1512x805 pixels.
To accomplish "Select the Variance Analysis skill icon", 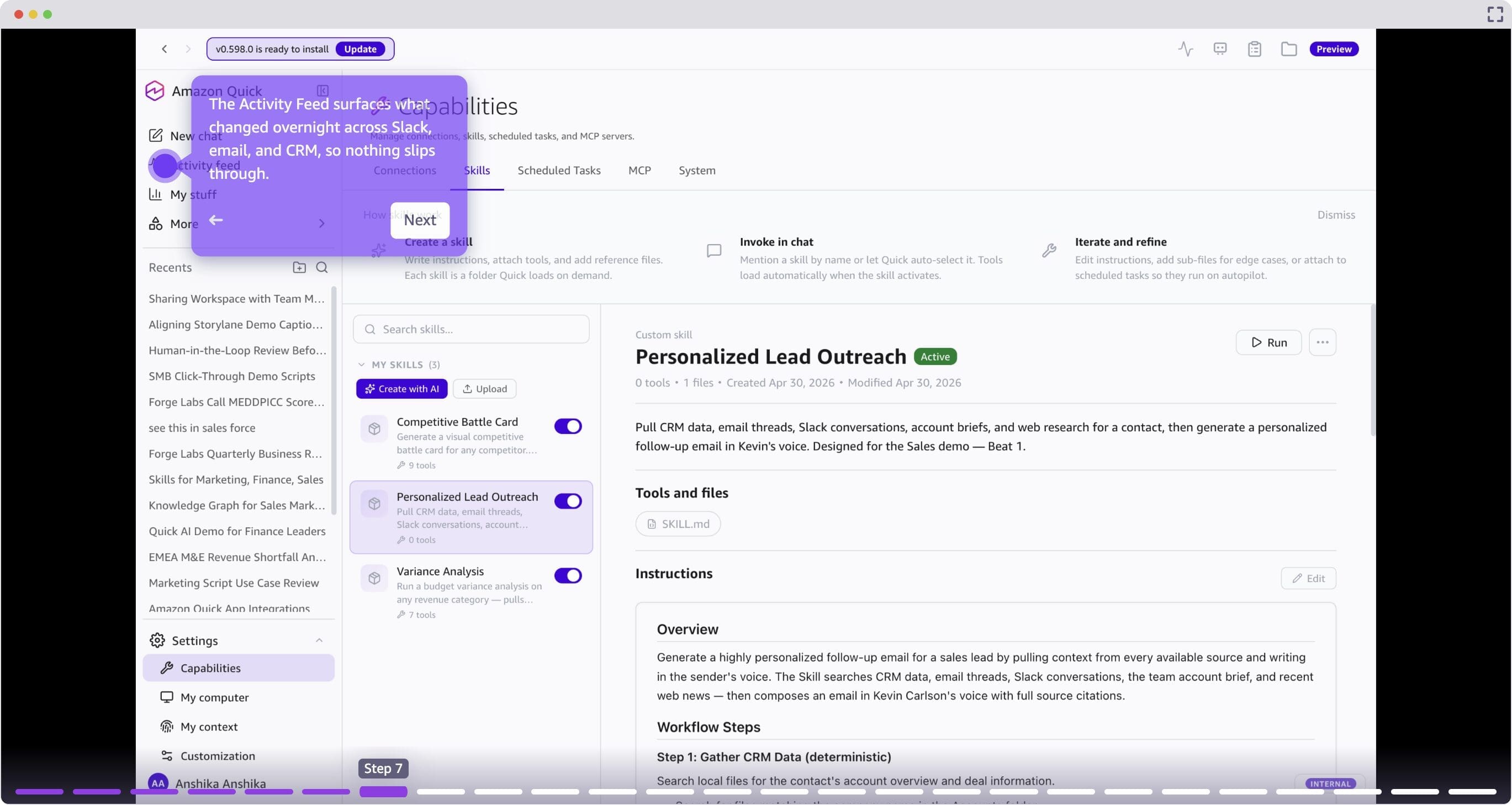I will tap(374, 579).
